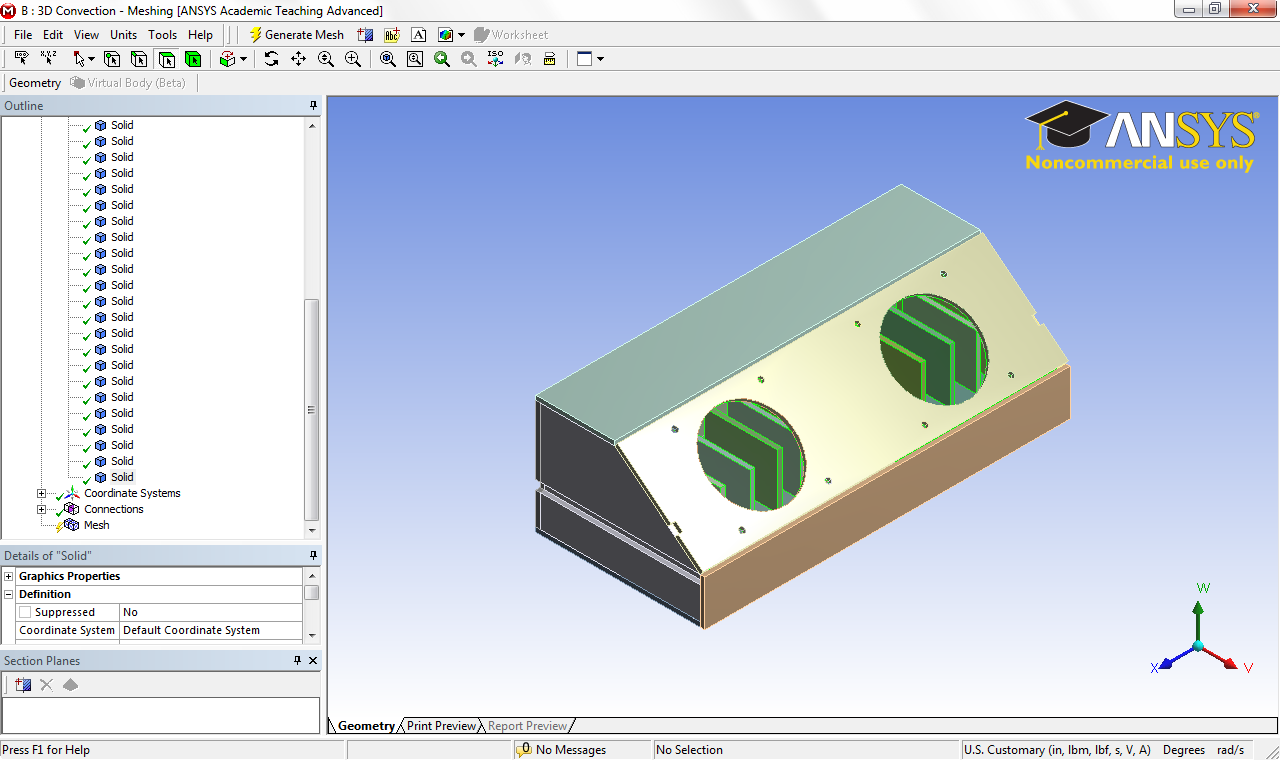
Task: Select Connections in the outline
Action: [114, 509]
